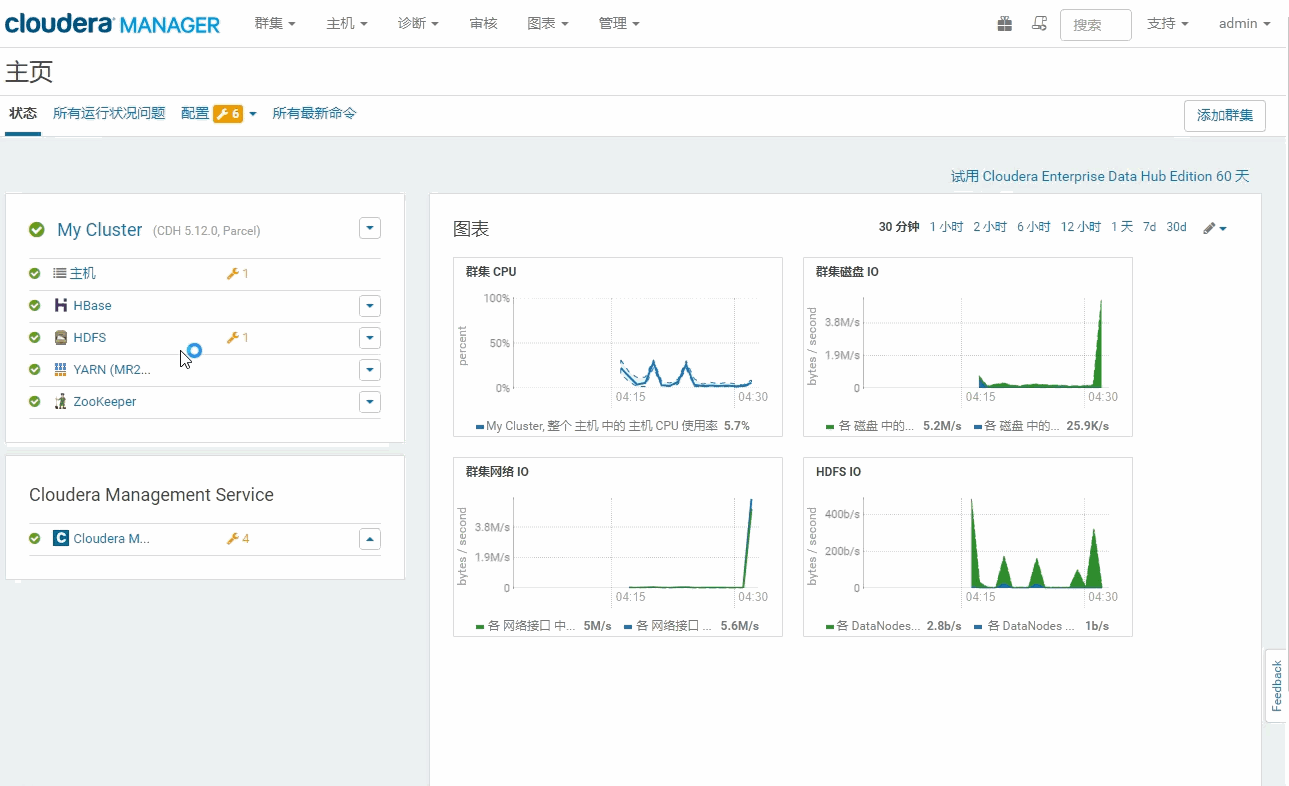This screenshot has width=1289, height=786.
Task: Click the Enterprise Data Hub trial link
Action: (x=1100, y=176)
